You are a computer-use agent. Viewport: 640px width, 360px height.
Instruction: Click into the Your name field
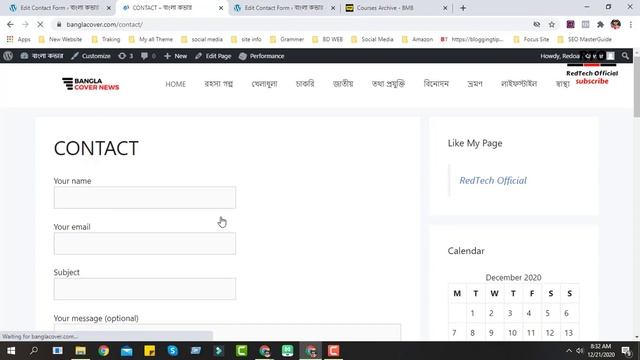[x=145, y=198]
